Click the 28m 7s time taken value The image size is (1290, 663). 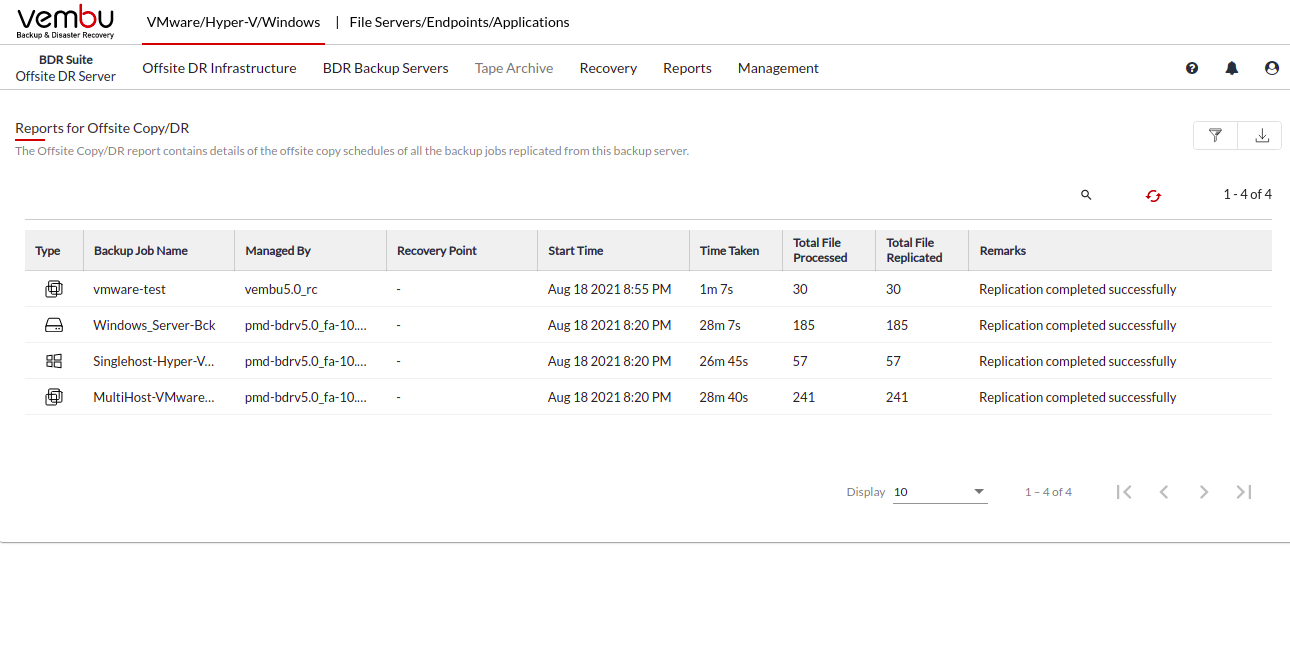click(x=720, y=325)
